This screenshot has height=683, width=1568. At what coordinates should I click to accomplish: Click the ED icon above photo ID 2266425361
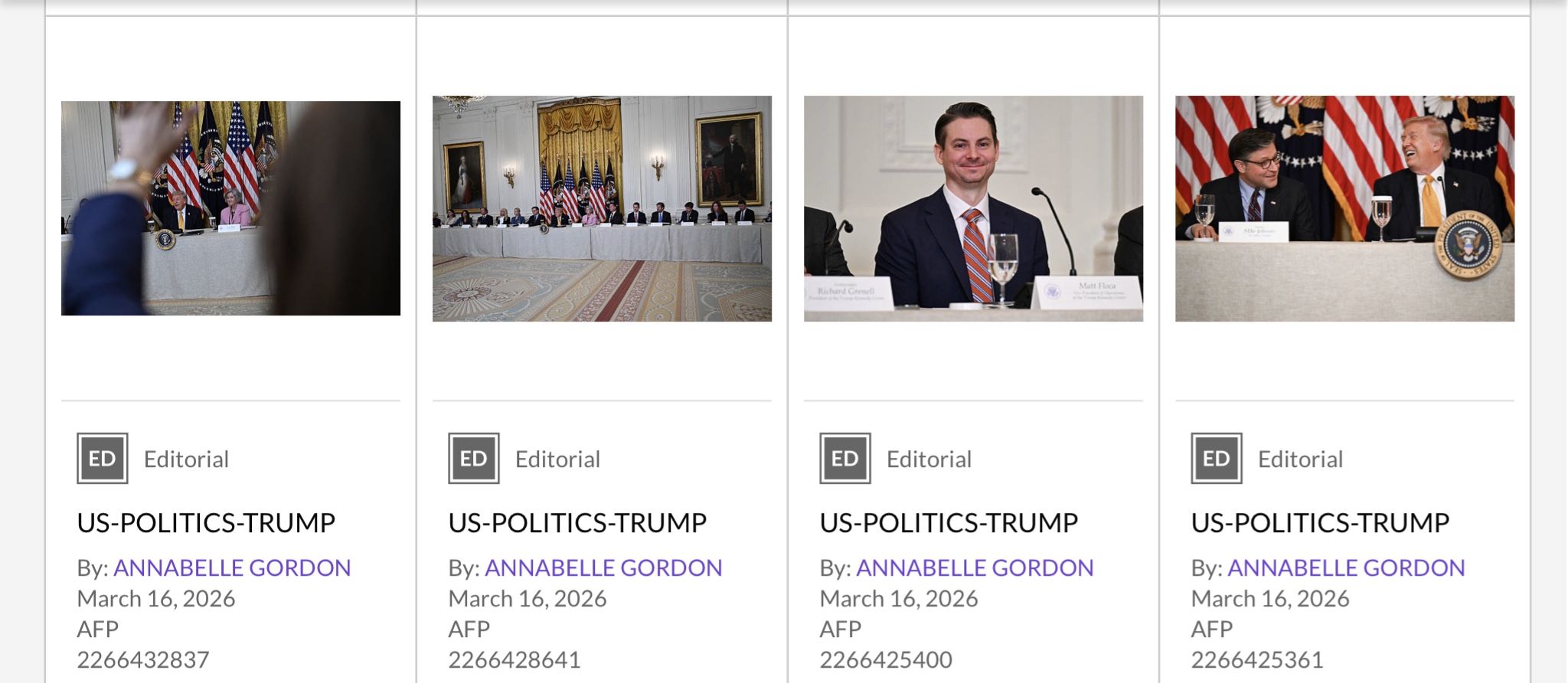coord(1216,459)
